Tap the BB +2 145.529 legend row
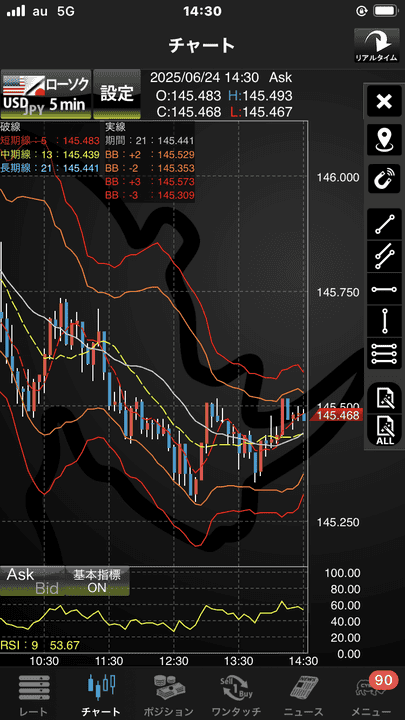Image resolution: width=405 pixels, height=720 pixels. 150,154
